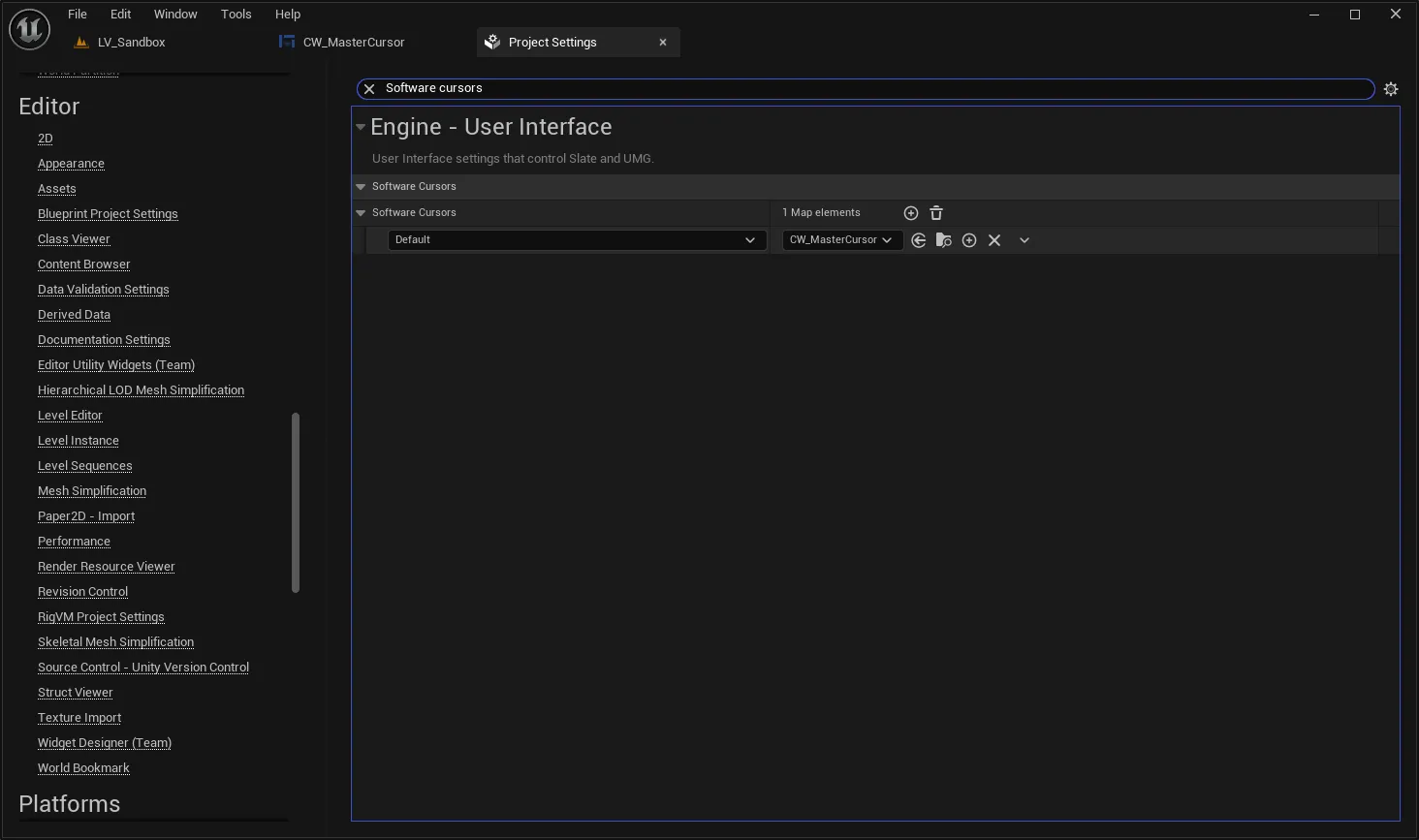Go to Derived Data settings
The height and width of the screenshot is (840, 1419).
[74, 315]
